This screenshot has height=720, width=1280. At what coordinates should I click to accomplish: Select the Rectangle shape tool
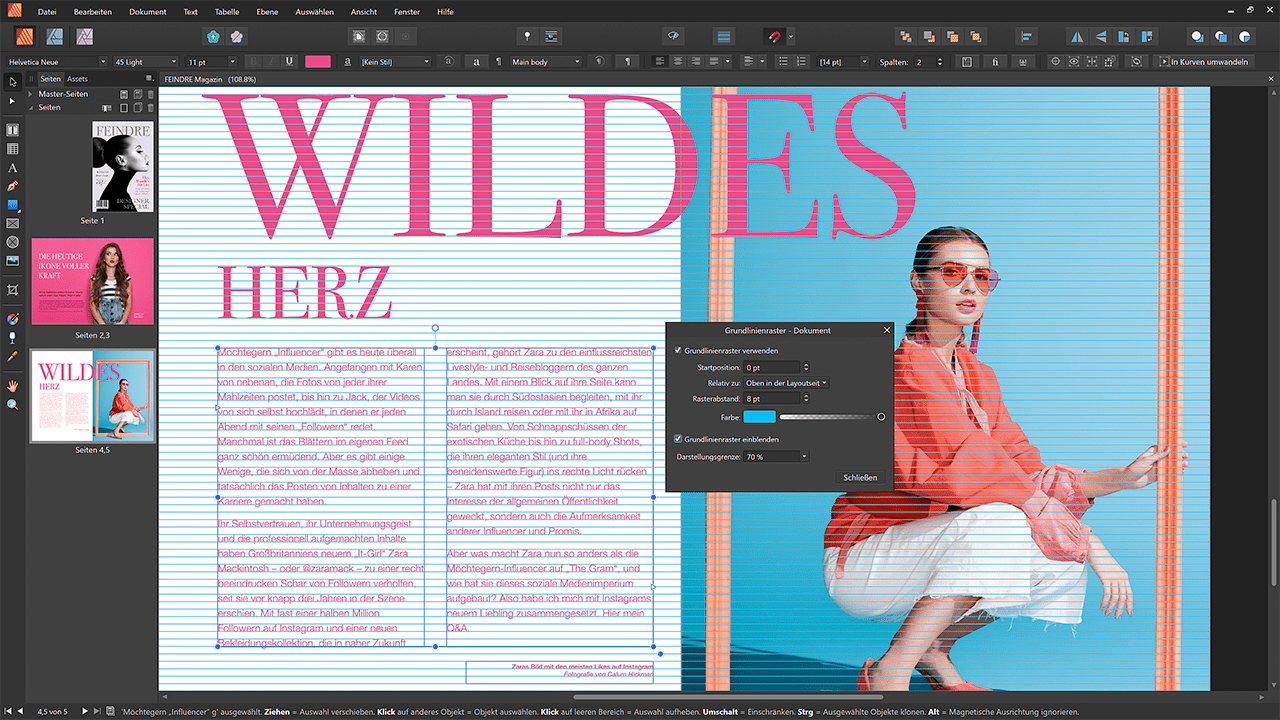coord(12,205)
